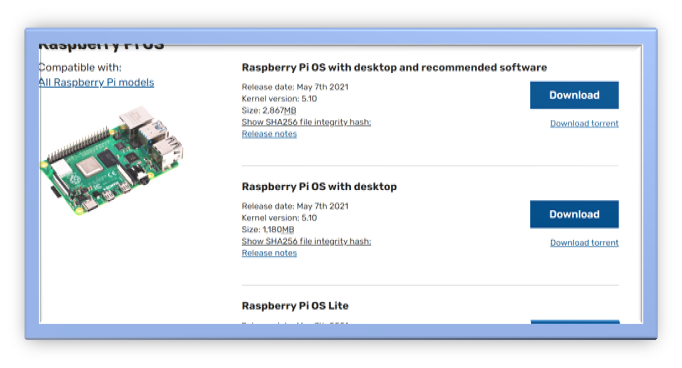Show SHA256 hash for desktop and recommended software

tap(306, 122)
